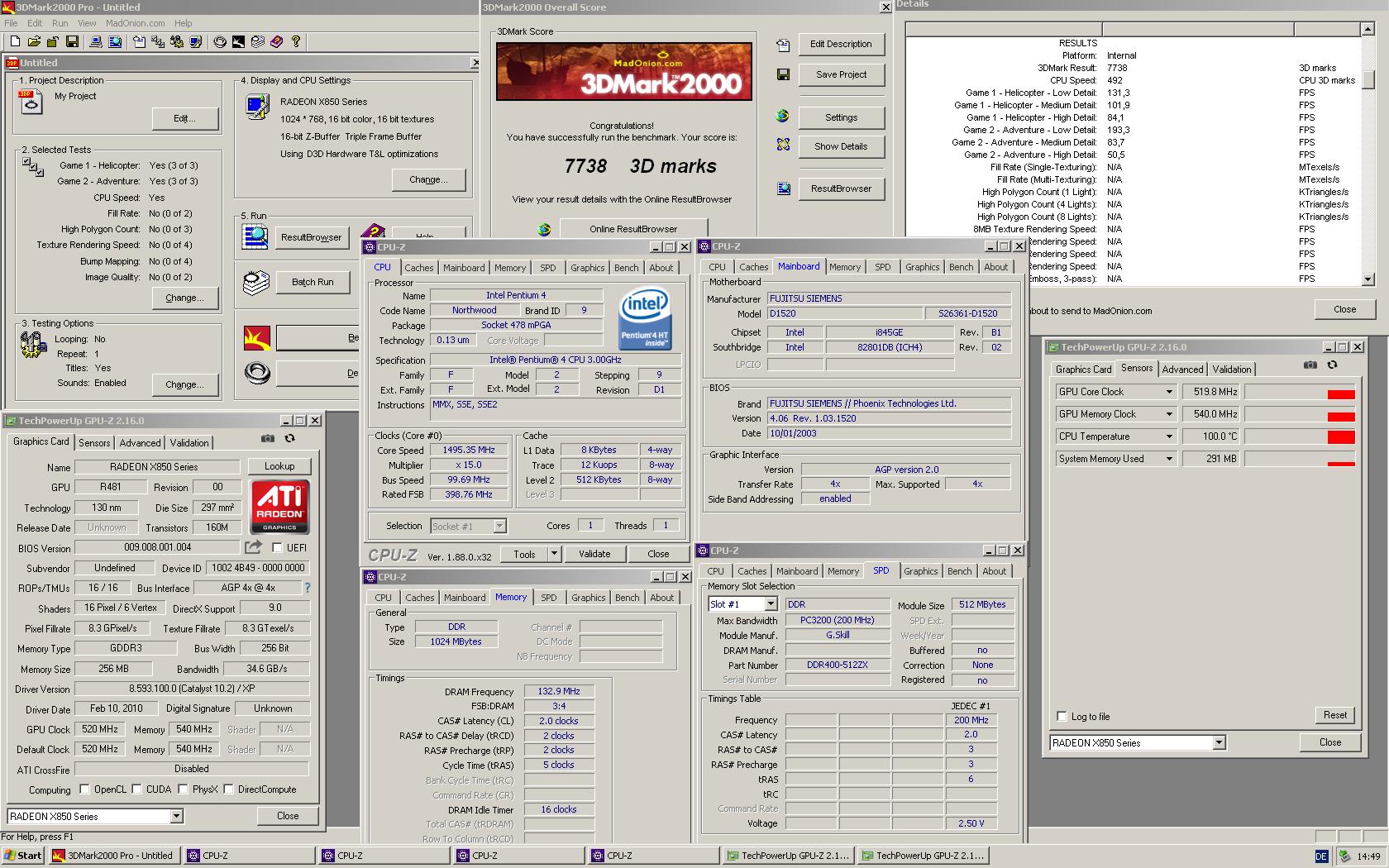Toggle the PhysX checkbox
This screenshot has height=868, width=1389.
click(183, 789)
